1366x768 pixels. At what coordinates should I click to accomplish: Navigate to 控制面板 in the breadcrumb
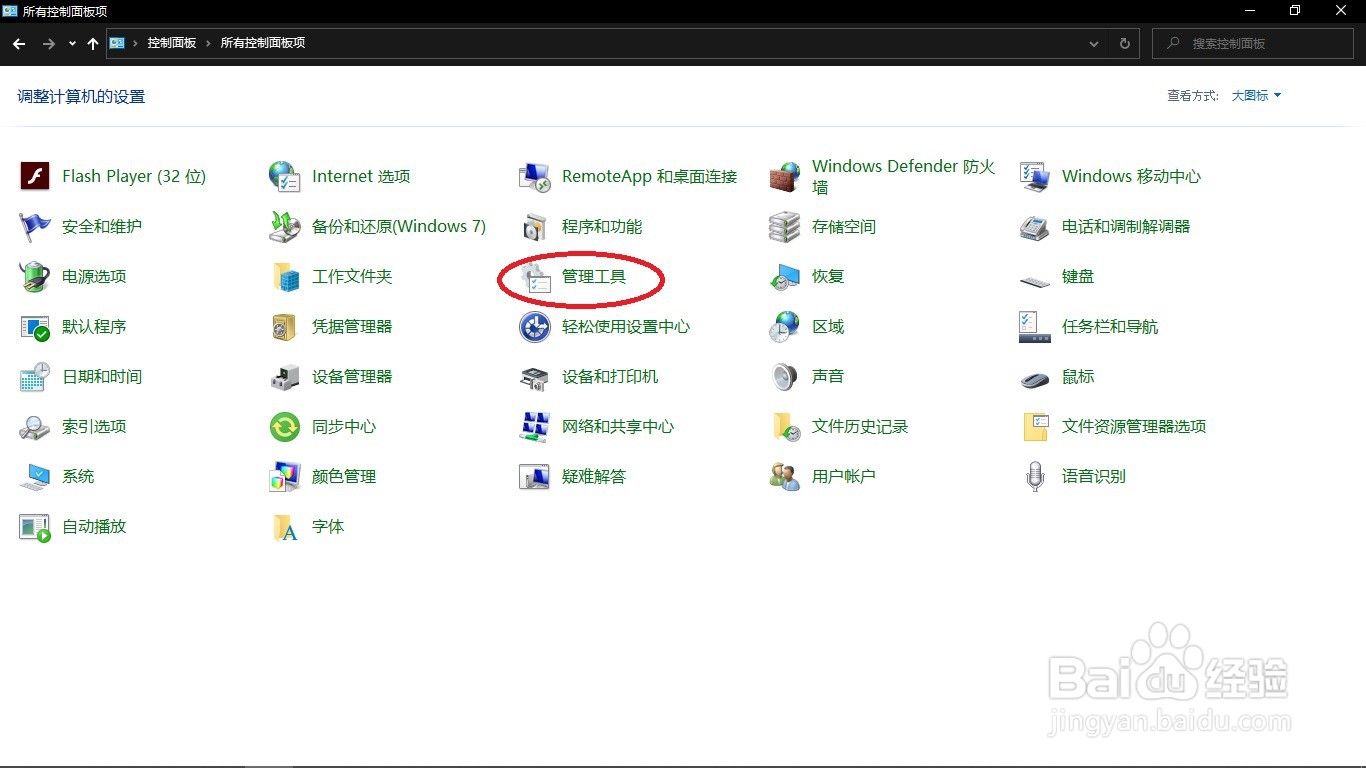(x=169, y=43)
